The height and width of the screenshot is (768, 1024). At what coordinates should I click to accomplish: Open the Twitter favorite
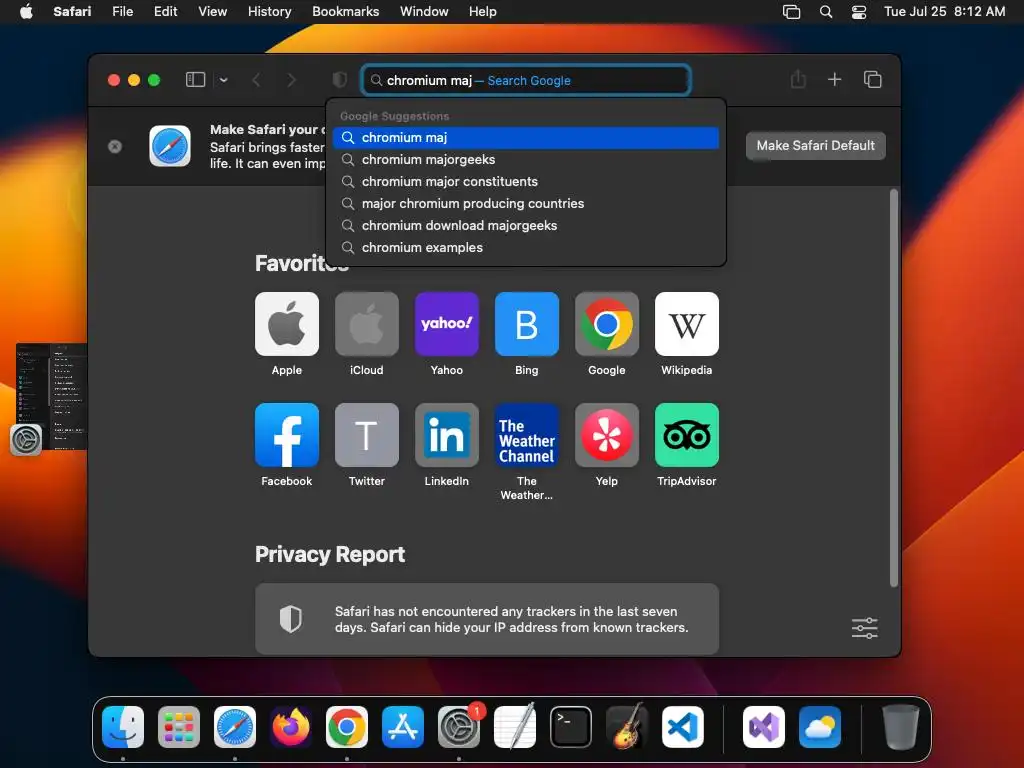(x=366, y=435)
